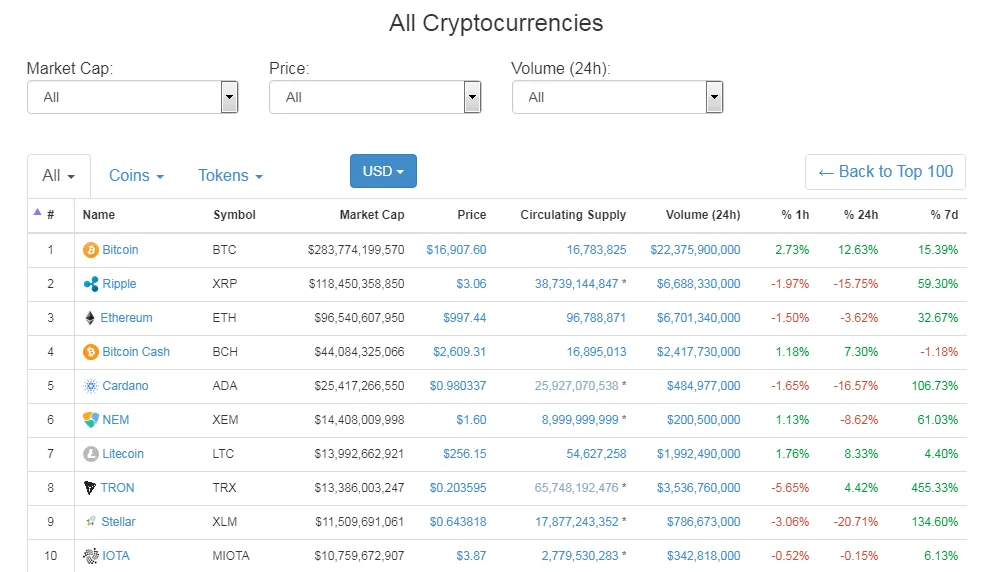Viewport: 989px width, 572px height.
Task: Click the IOTA logo icon
Action: click(91, 556)
